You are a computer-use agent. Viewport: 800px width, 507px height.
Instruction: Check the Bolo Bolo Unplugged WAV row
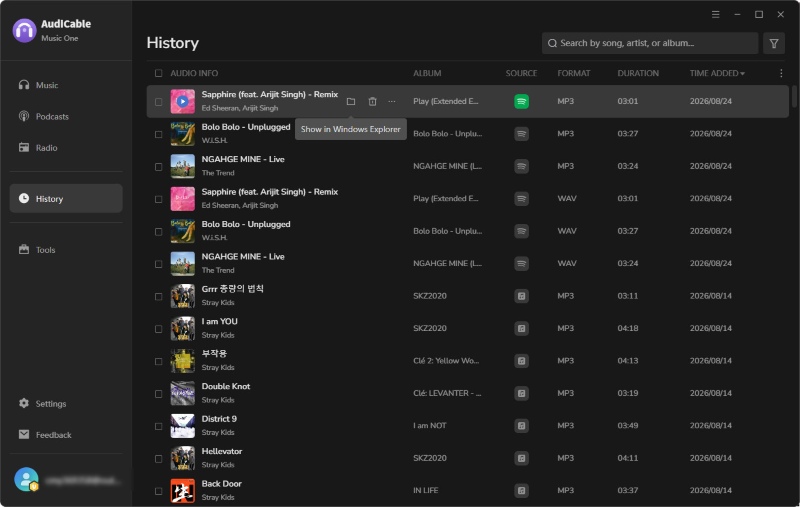pyautogui.click(x=159, y=232)
